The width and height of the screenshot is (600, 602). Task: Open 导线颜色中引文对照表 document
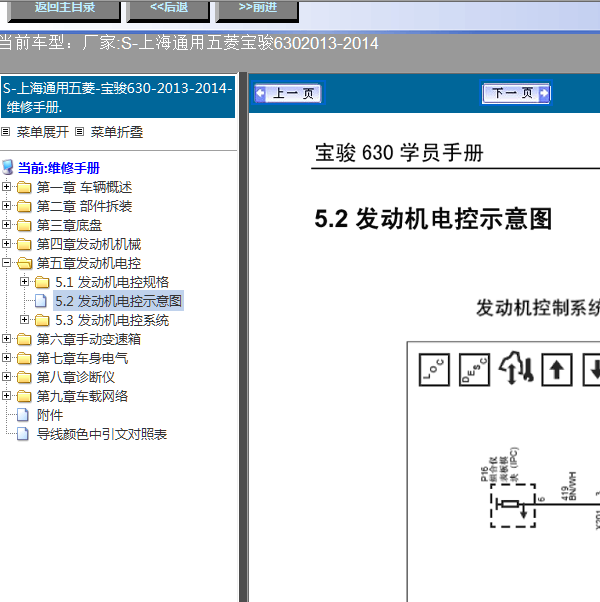point(102,434)
